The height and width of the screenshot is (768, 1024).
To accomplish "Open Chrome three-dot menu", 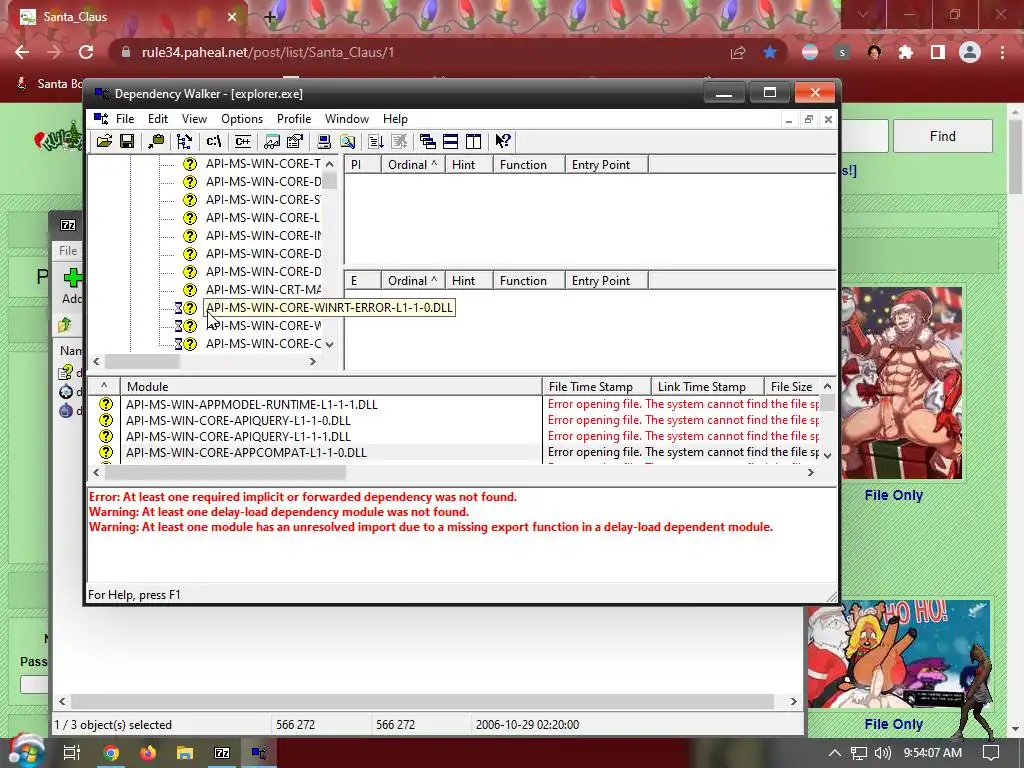I will pos(1002,52).
